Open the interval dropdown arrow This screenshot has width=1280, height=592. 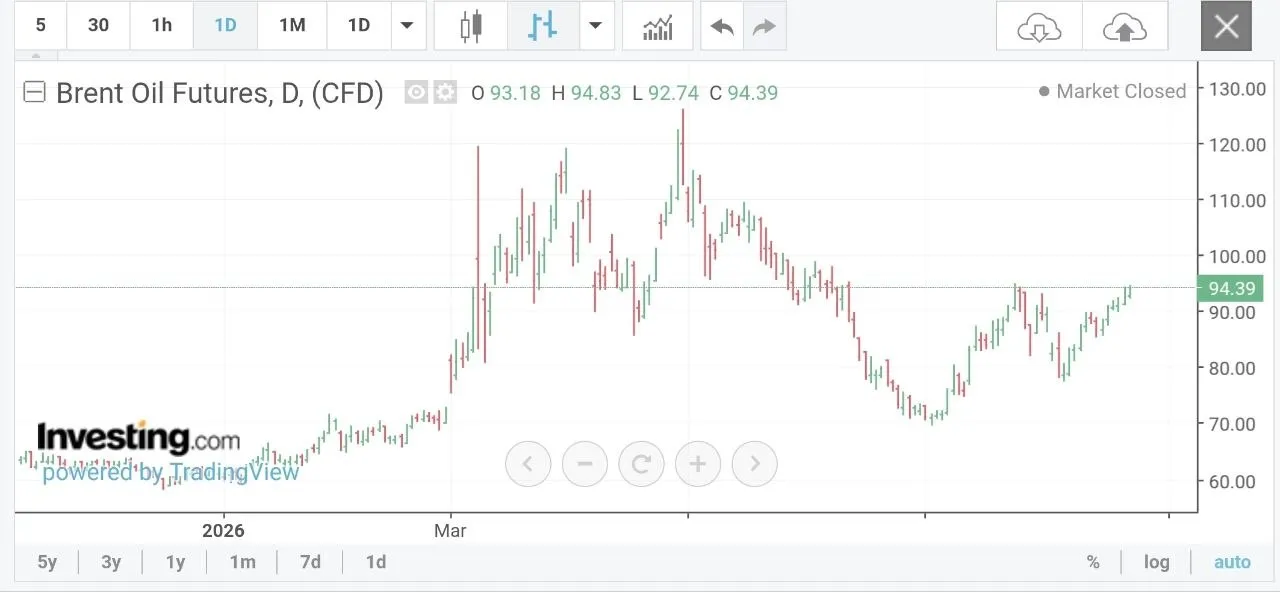pos(407,26)
